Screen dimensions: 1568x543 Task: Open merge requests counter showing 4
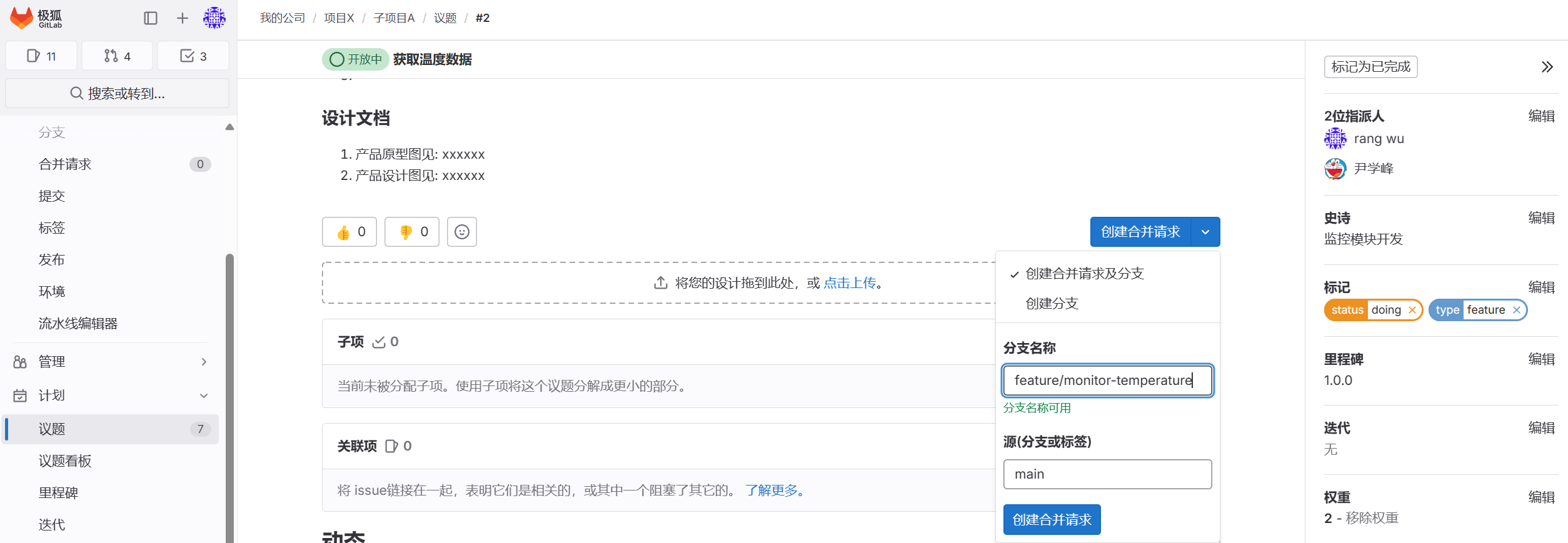pos(117,56)
